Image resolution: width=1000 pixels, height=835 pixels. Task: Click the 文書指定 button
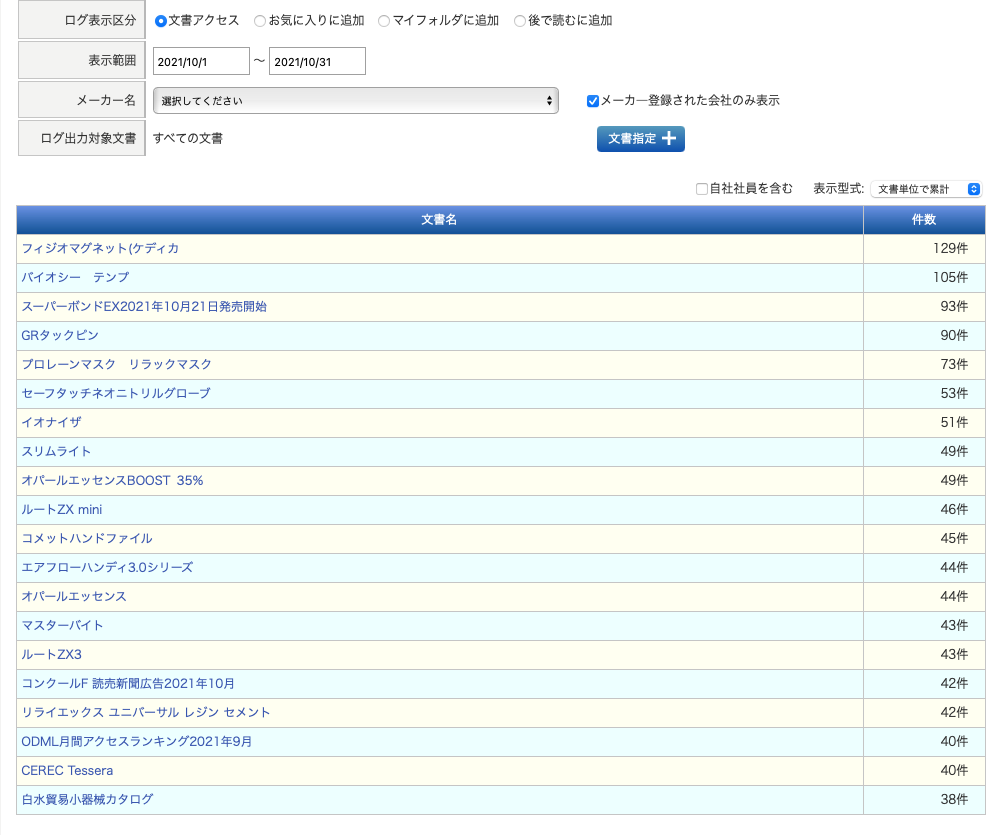coord(640,139)
